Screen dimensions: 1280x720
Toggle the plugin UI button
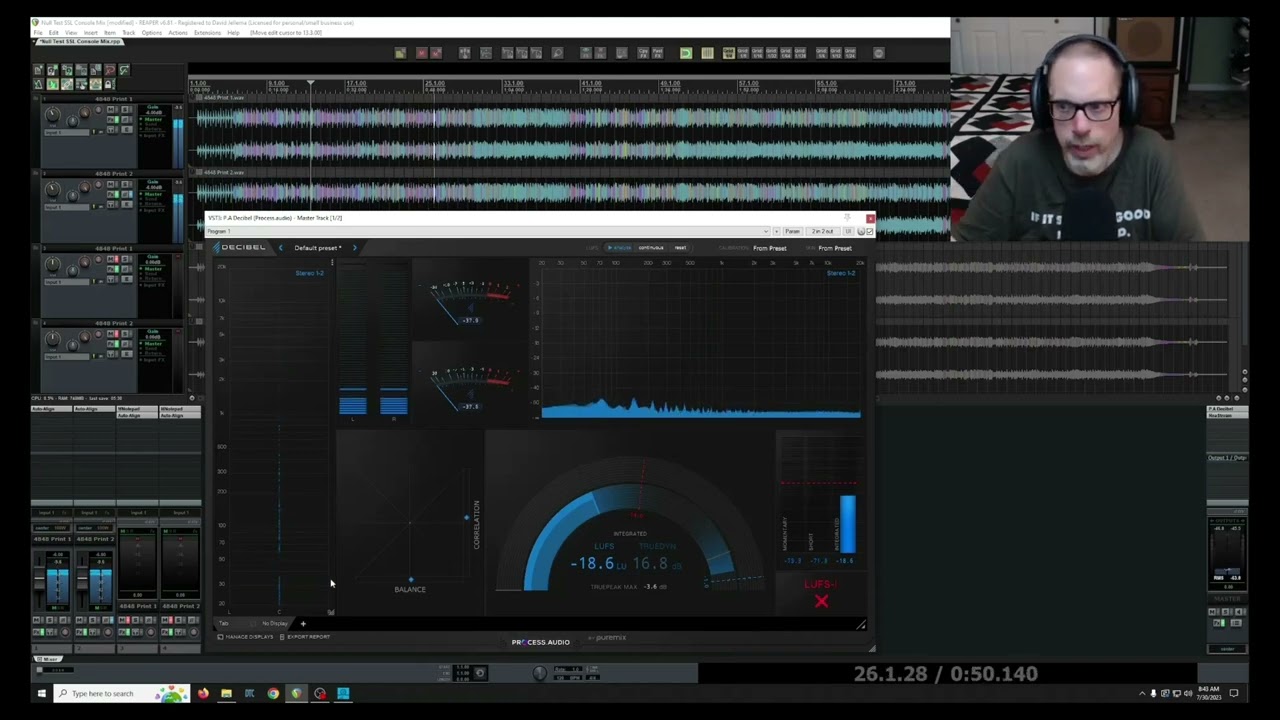[x=848, y=231]
